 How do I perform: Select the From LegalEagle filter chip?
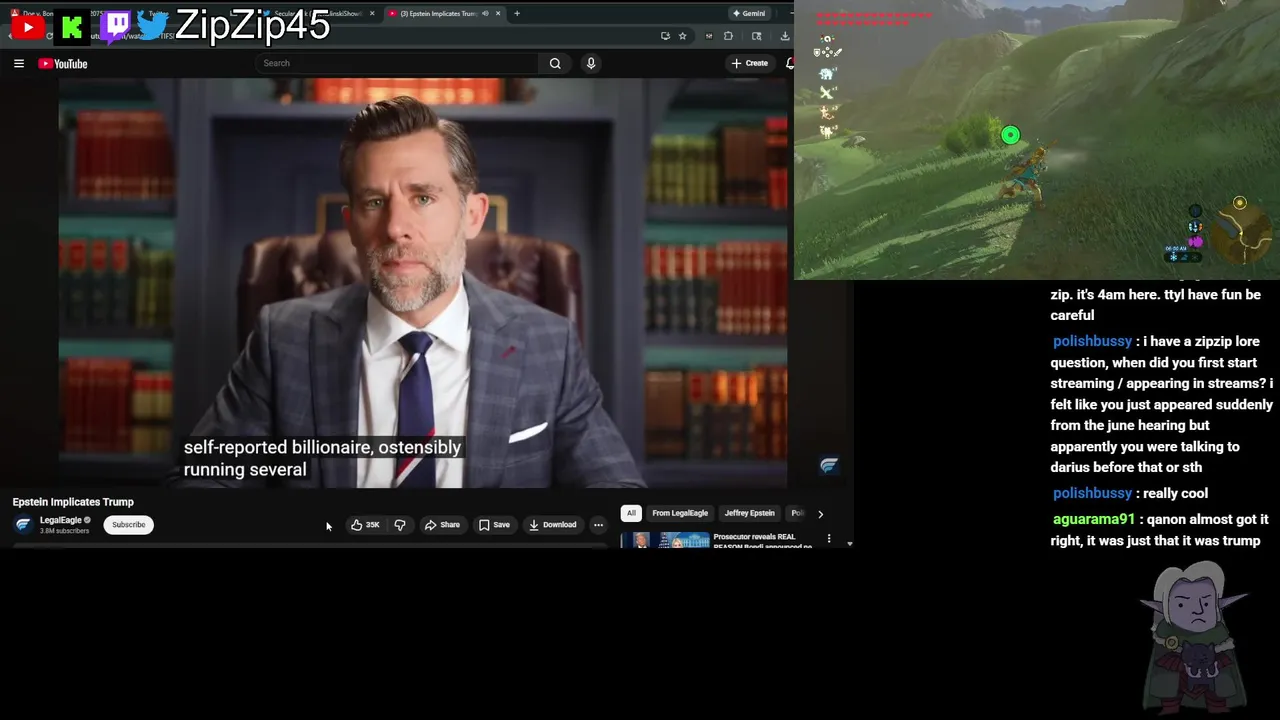(x=680, y=513)
